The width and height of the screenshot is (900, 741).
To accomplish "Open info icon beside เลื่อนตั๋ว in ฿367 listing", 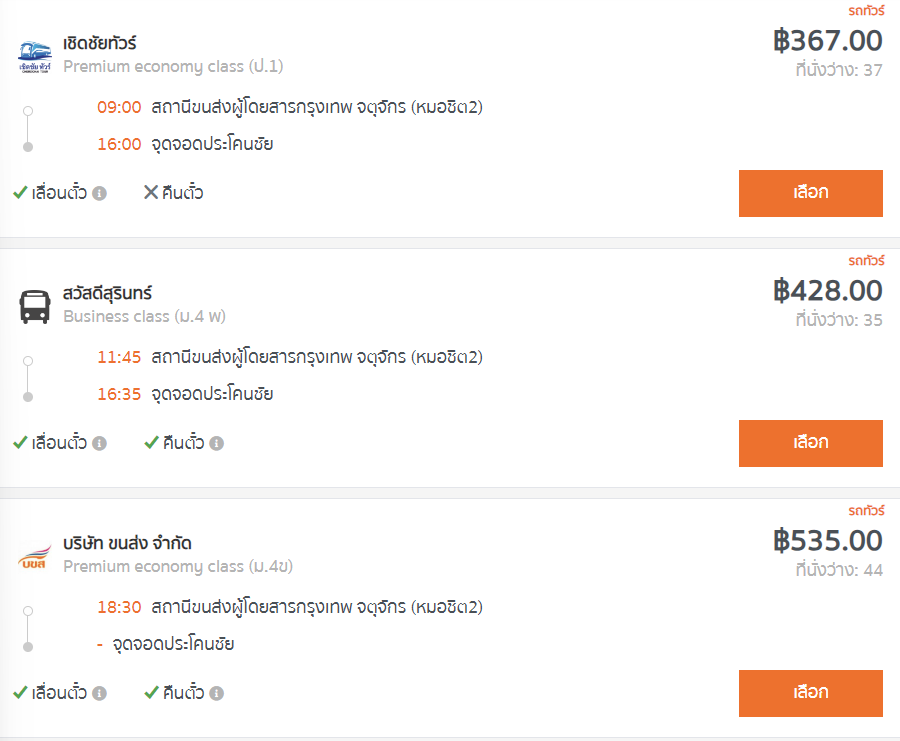I will pyautogui.click(x=99, y=193).
